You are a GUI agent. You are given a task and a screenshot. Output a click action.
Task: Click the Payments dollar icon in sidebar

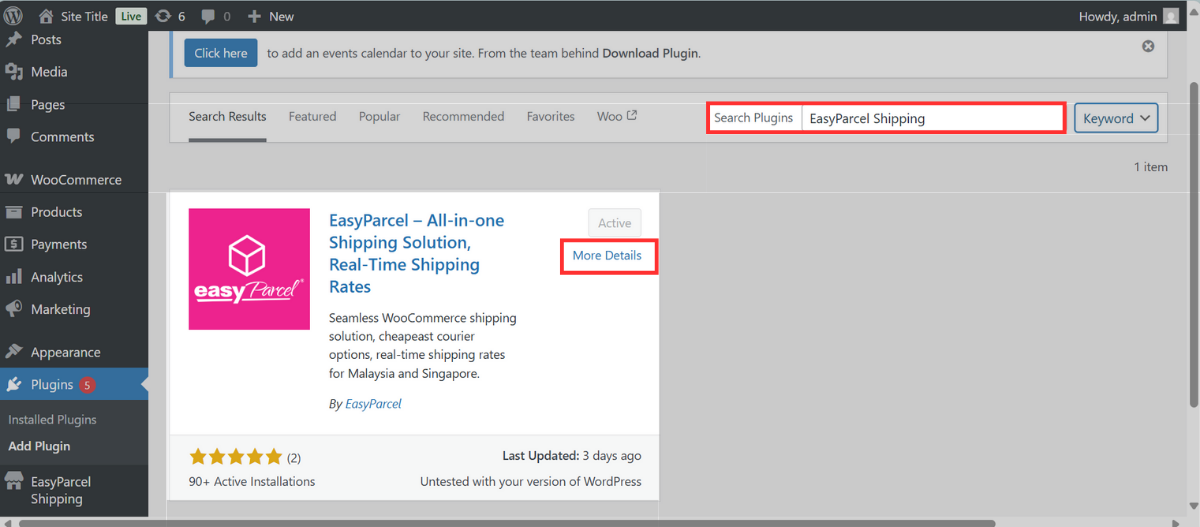click(x=14, y=244)
